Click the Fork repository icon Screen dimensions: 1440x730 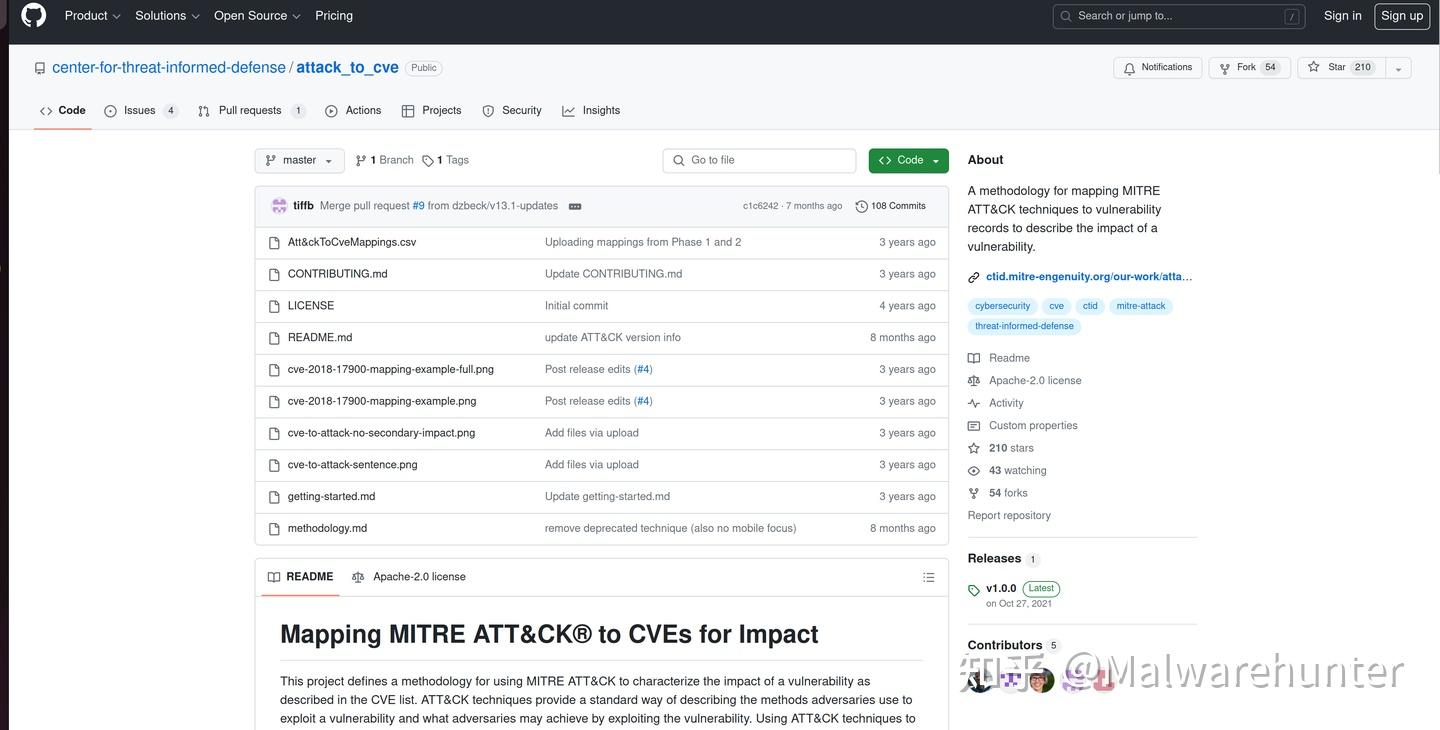1225,68
